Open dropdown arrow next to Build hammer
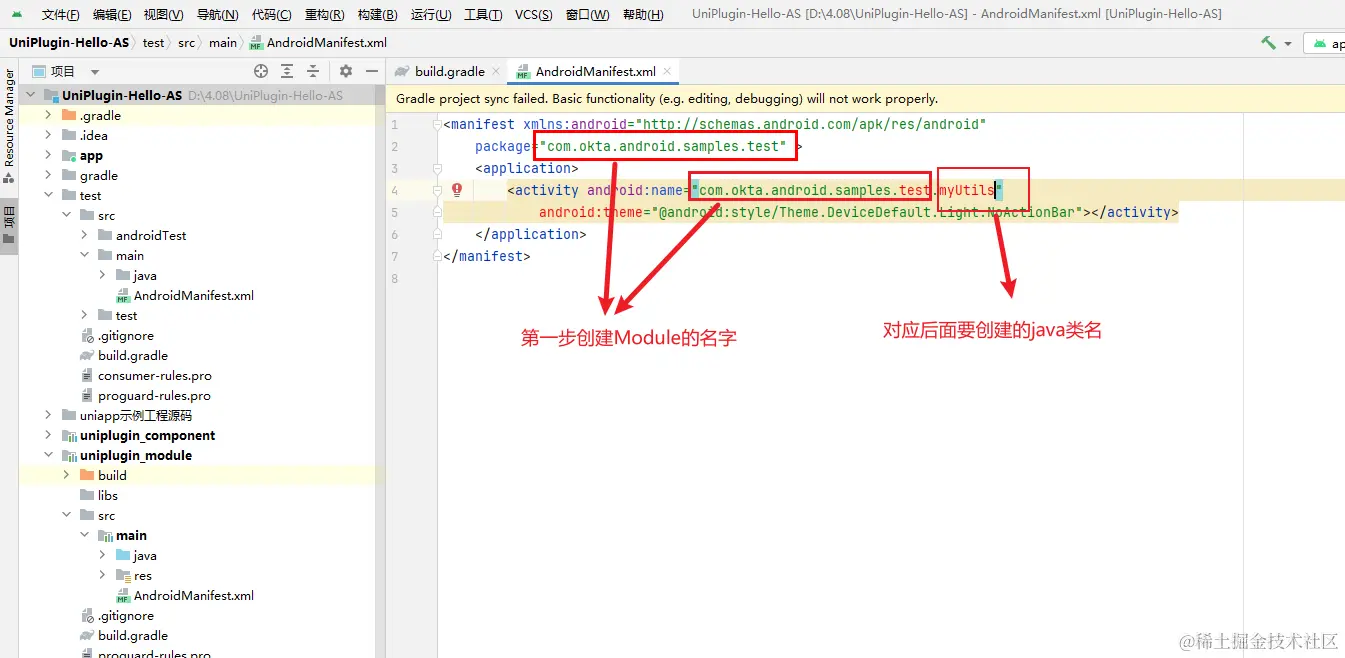The height and width of the screenshot is (658, 1345). (x=1288, y=44)
